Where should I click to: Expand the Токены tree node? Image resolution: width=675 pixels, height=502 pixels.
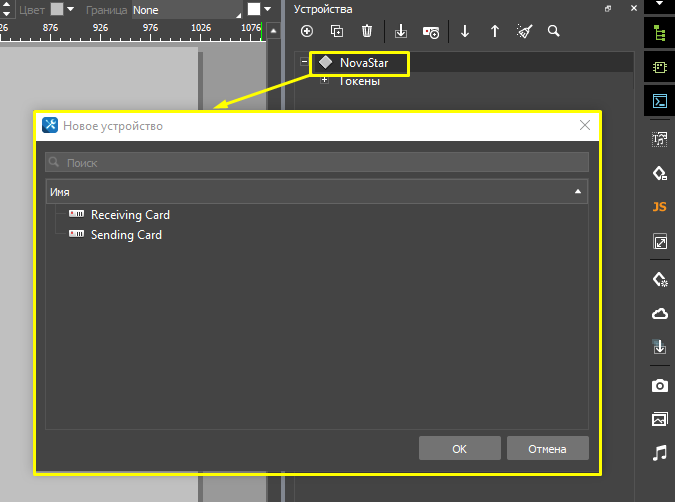click(324, 81)
